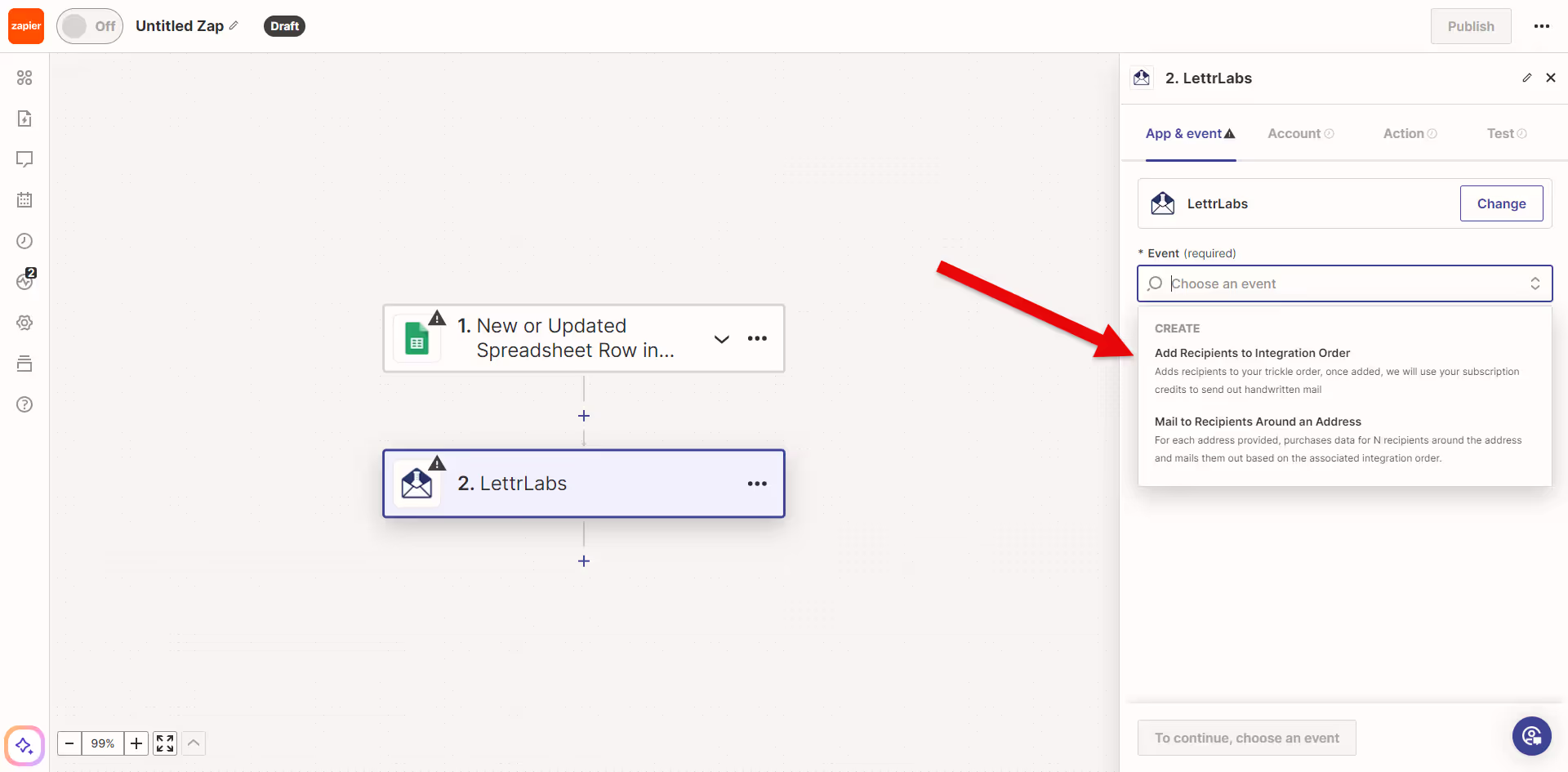Select step 1 New or Updated Spreadsheet Row
Screen dimensions: 1568x772
point(583,338)
